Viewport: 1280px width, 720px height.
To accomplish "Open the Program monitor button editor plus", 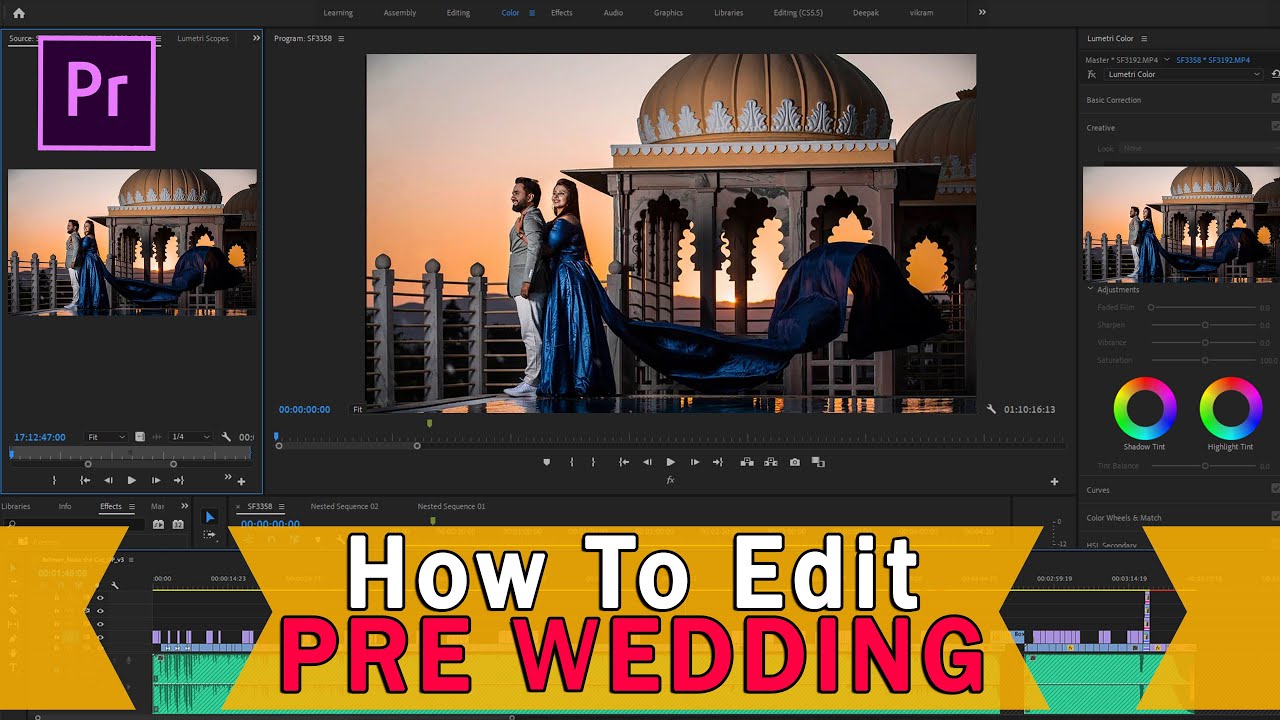I will [x=1054, y=481].
